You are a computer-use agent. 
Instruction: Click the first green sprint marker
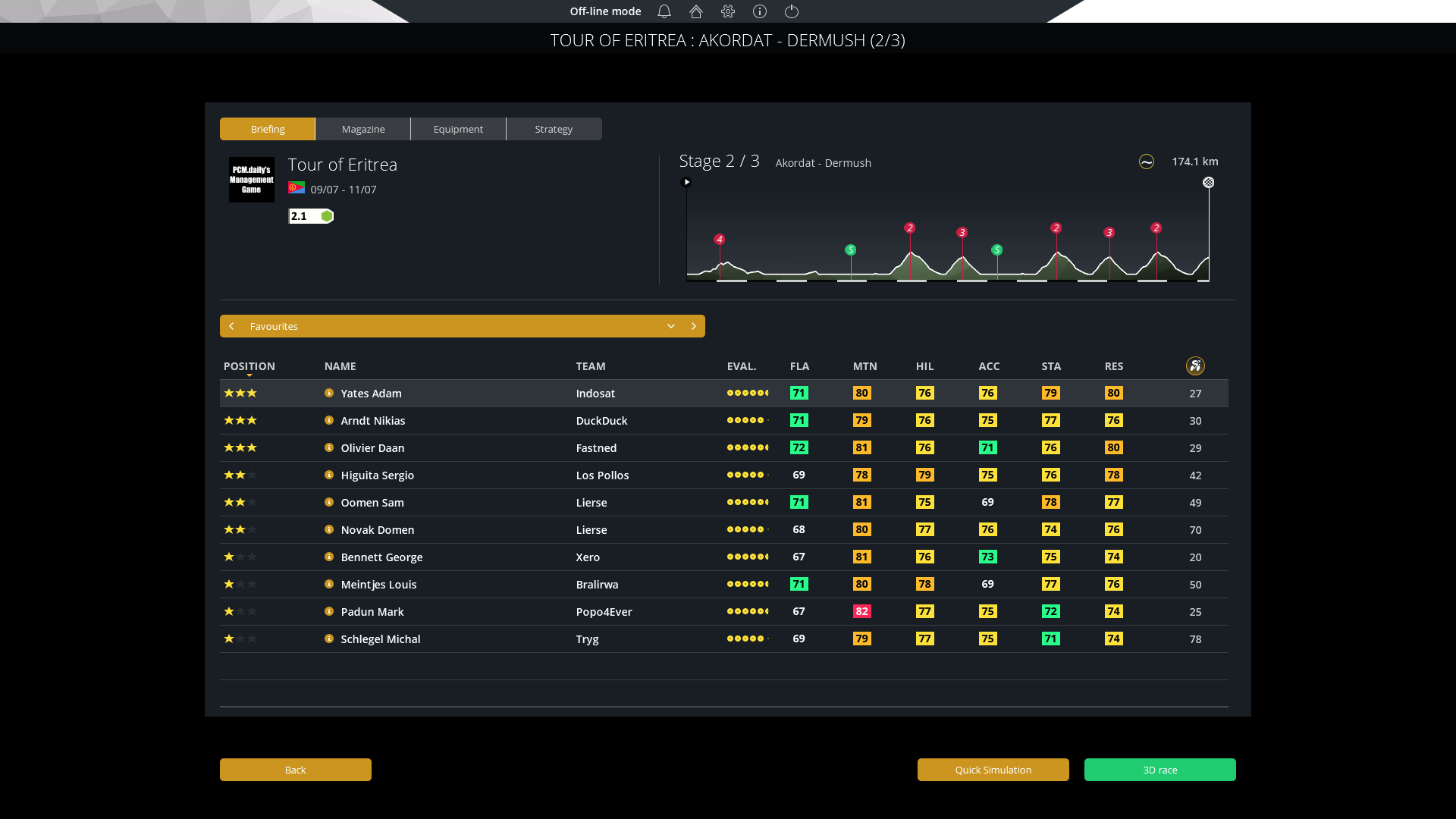851,249
